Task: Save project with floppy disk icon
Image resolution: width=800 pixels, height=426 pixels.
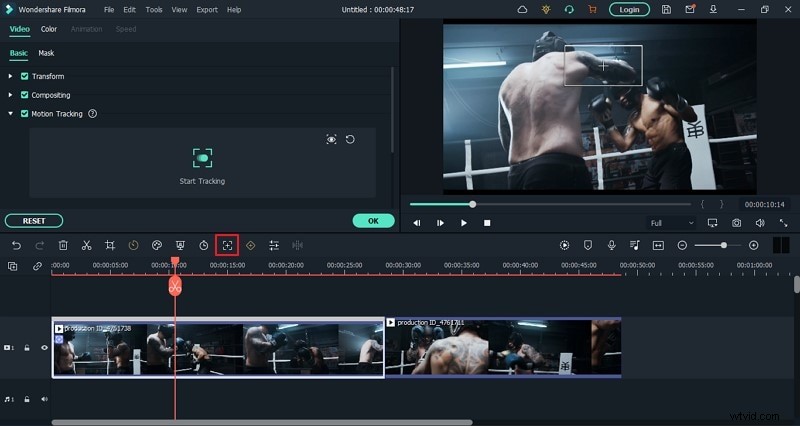Action: click(666, 9)
